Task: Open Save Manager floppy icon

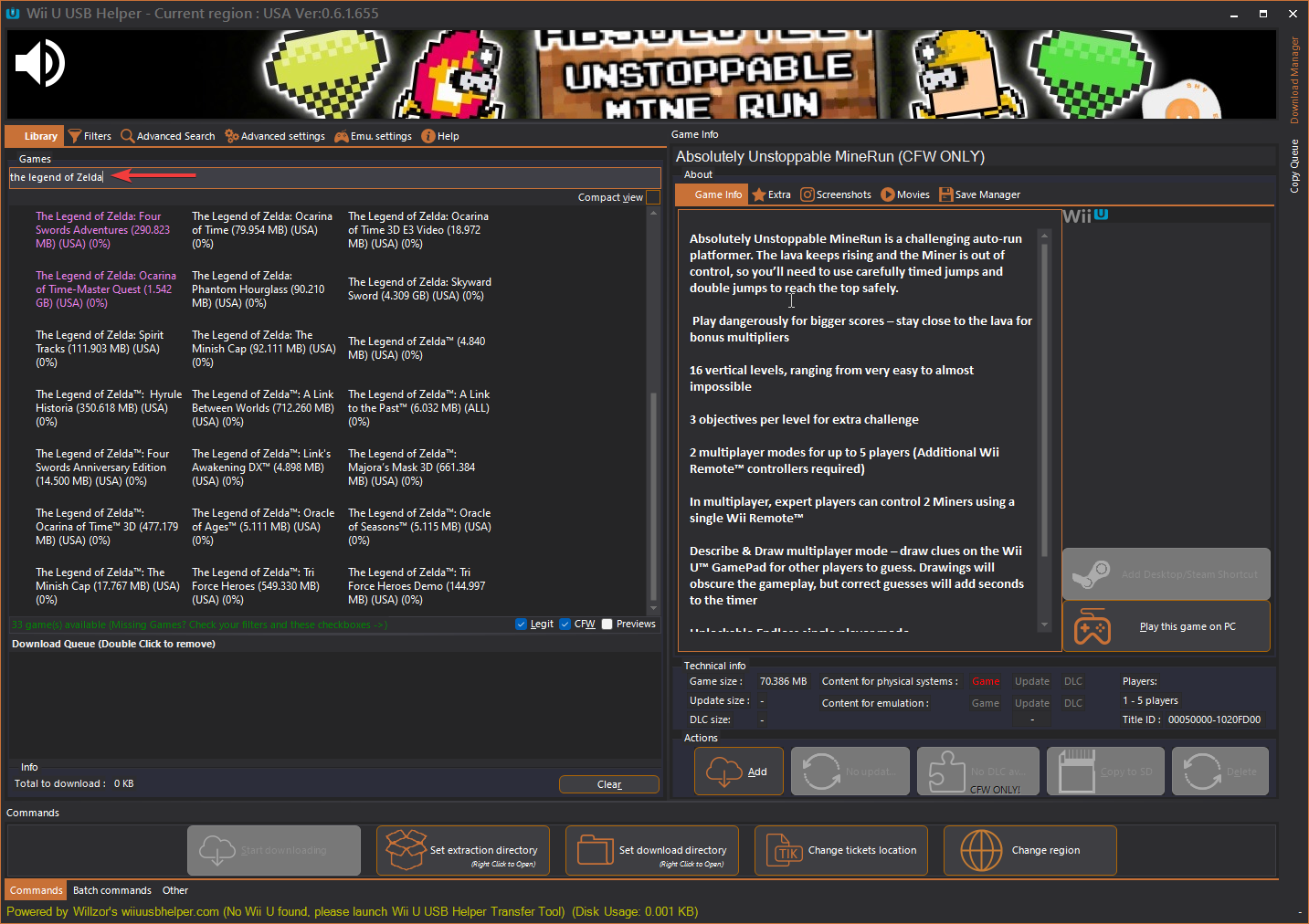Action: tap(945, 194)
